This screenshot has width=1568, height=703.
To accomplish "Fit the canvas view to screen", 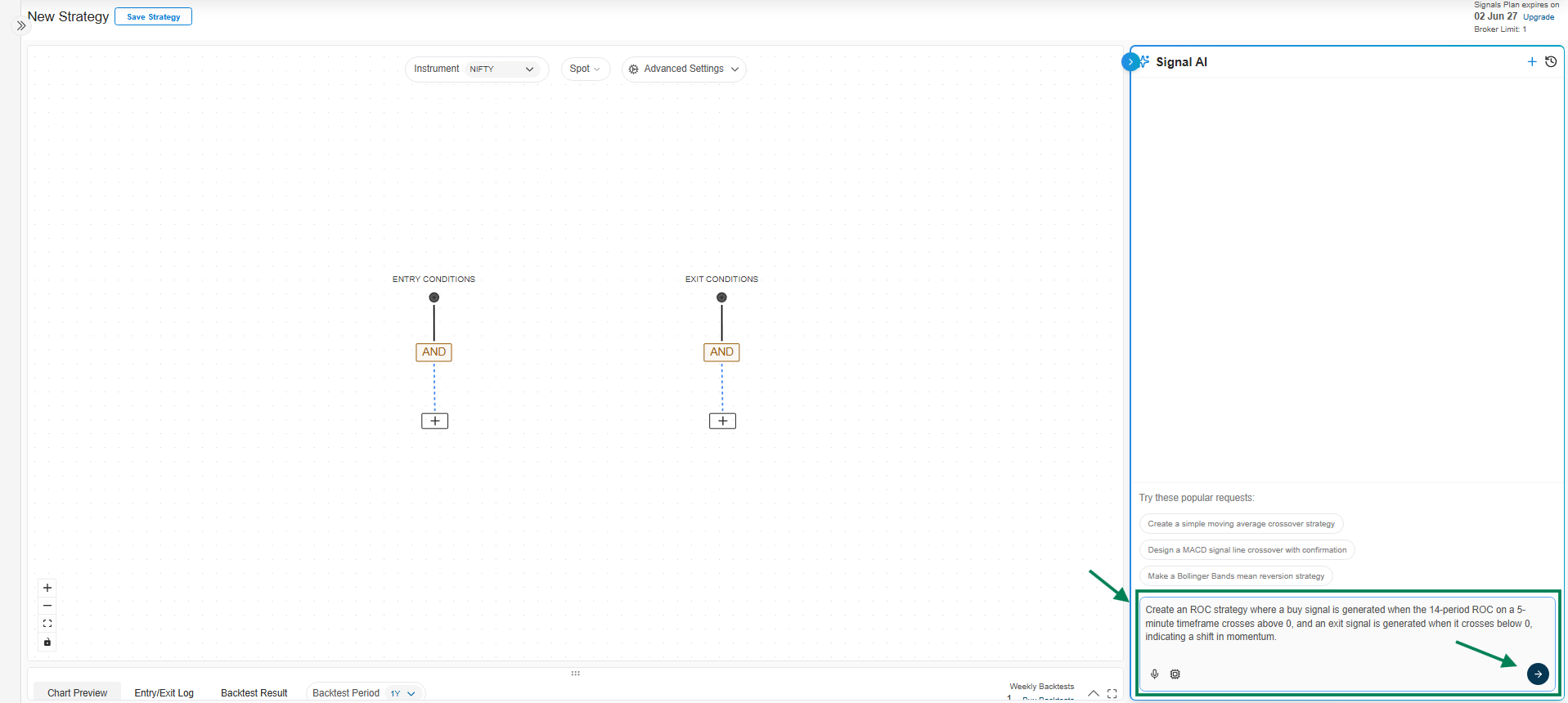I will (x=47, y=624).
